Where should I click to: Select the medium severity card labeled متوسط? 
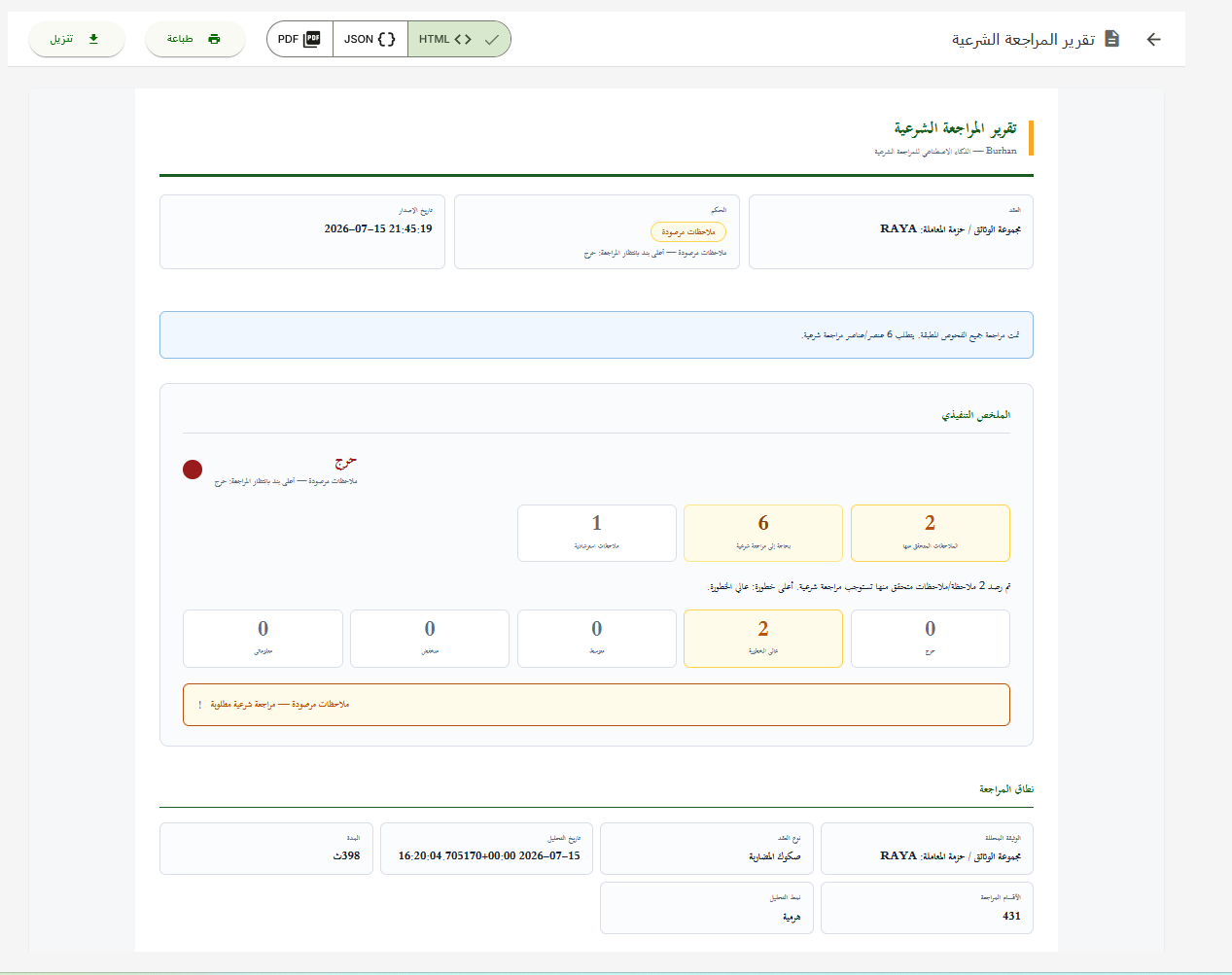(x=597, y=639)
